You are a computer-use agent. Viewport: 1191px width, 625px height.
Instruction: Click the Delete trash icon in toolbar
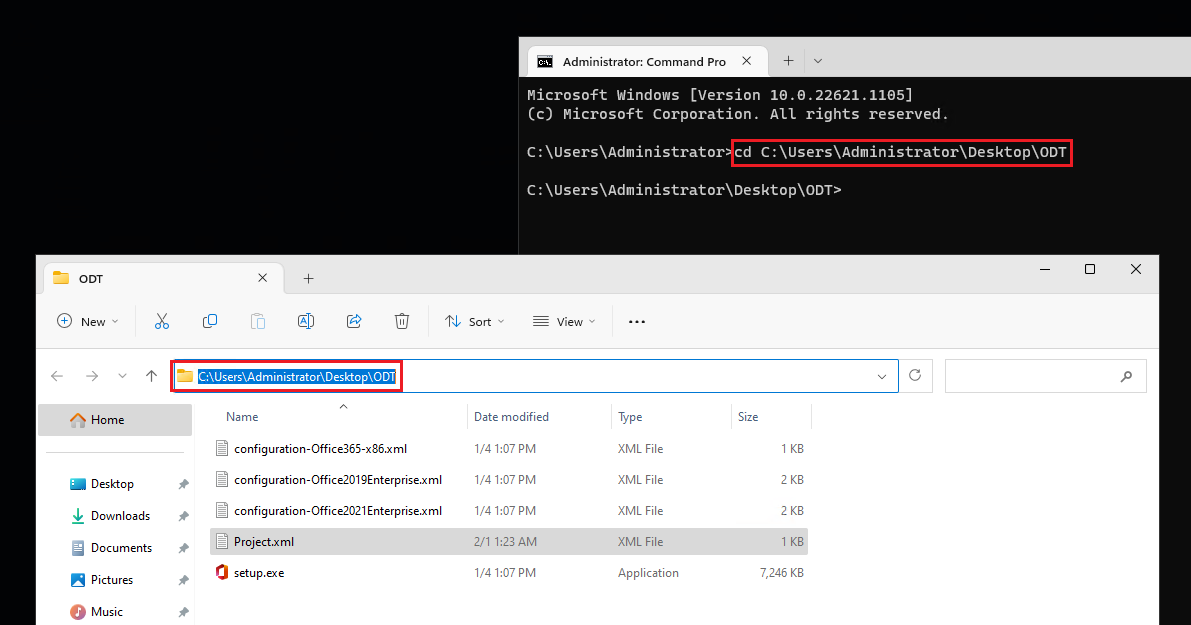(x=402, y=321)
